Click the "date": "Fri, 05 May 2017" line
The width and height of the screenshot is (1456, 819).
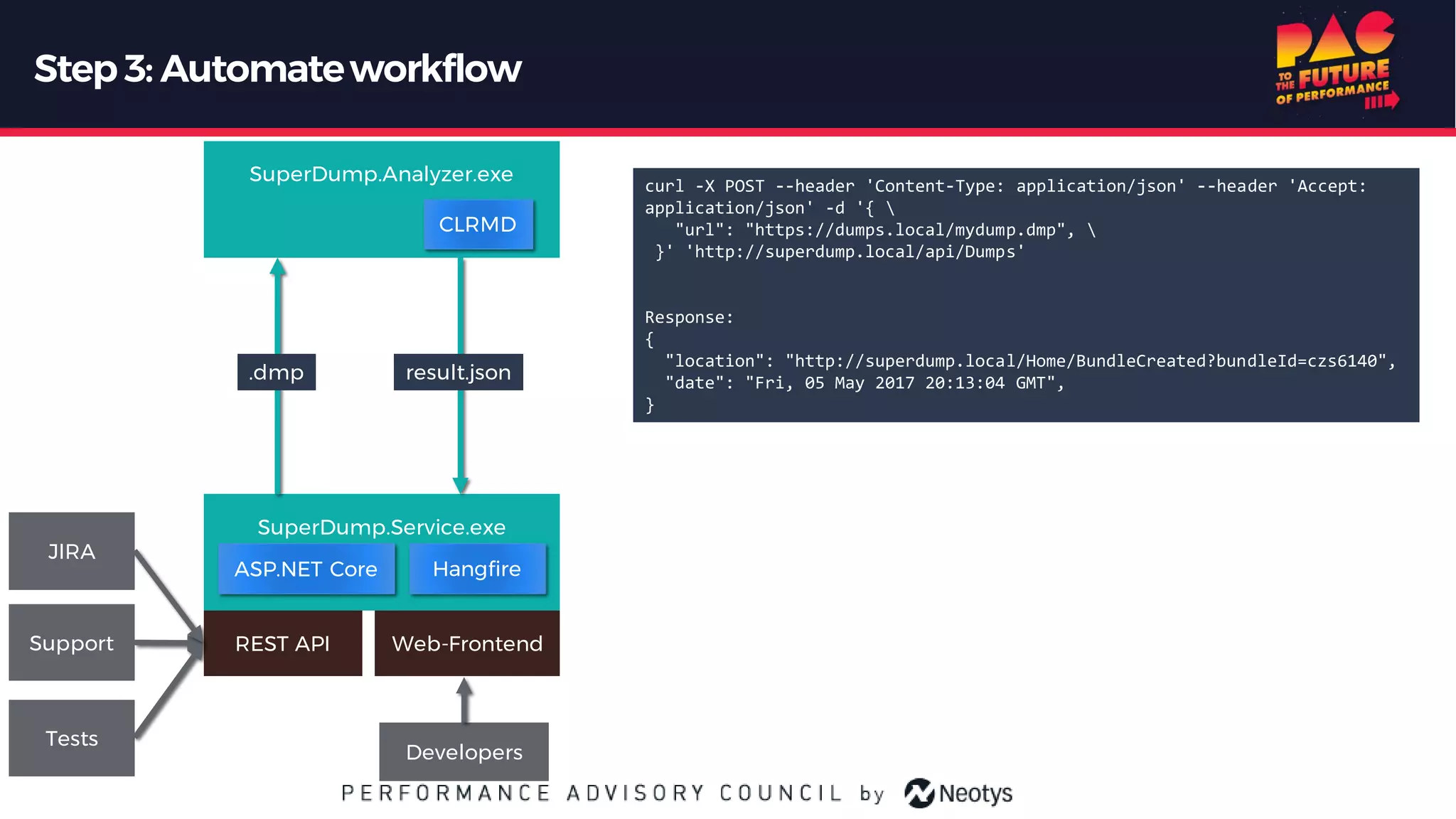pyautogui.click(x=864, y=383)
